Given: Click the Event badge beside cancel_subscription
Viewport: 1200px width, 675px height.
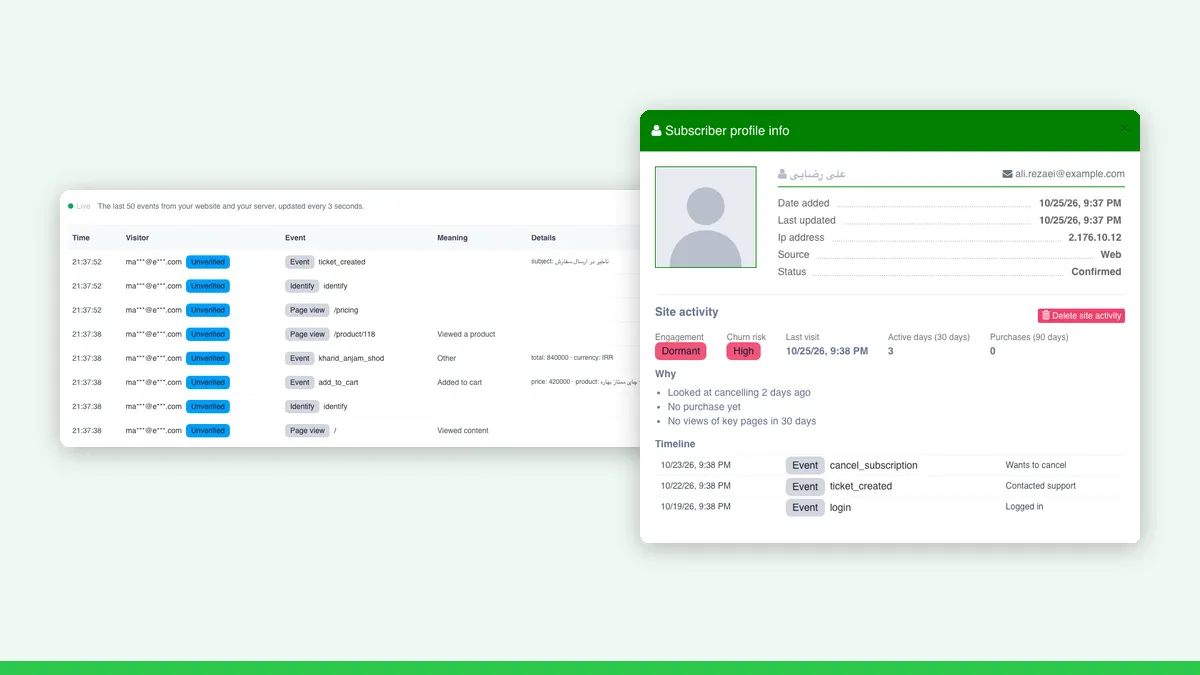Looking at the screenshot, I should pyautogui.click(x=805, y=465).
